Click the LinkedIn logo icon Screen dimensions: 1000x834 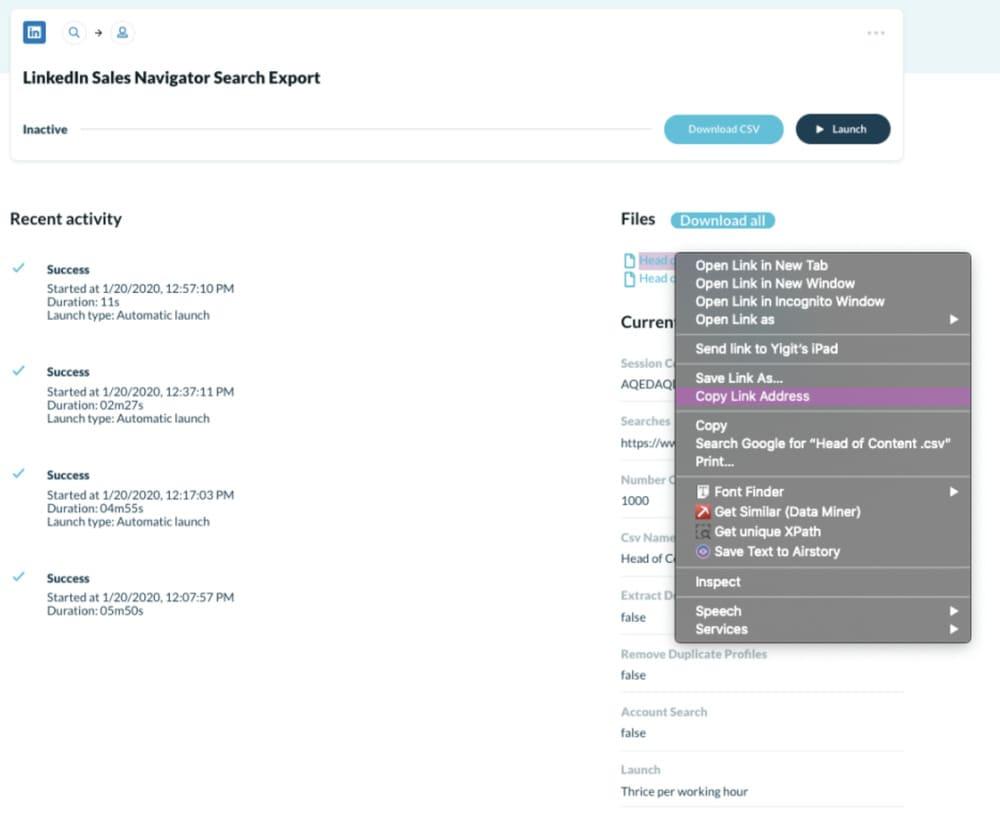[x=34, y=32]
